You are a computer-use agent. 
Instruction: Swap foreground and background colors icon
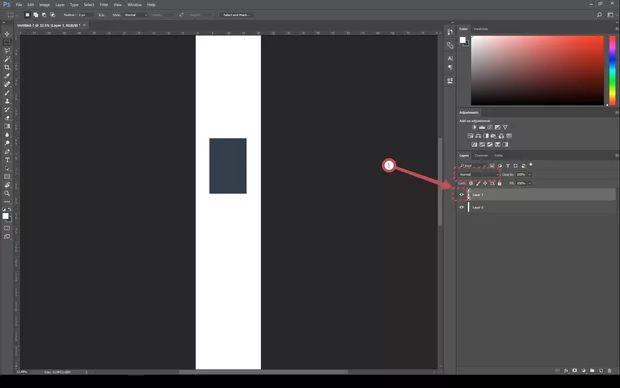pos(10,209)
